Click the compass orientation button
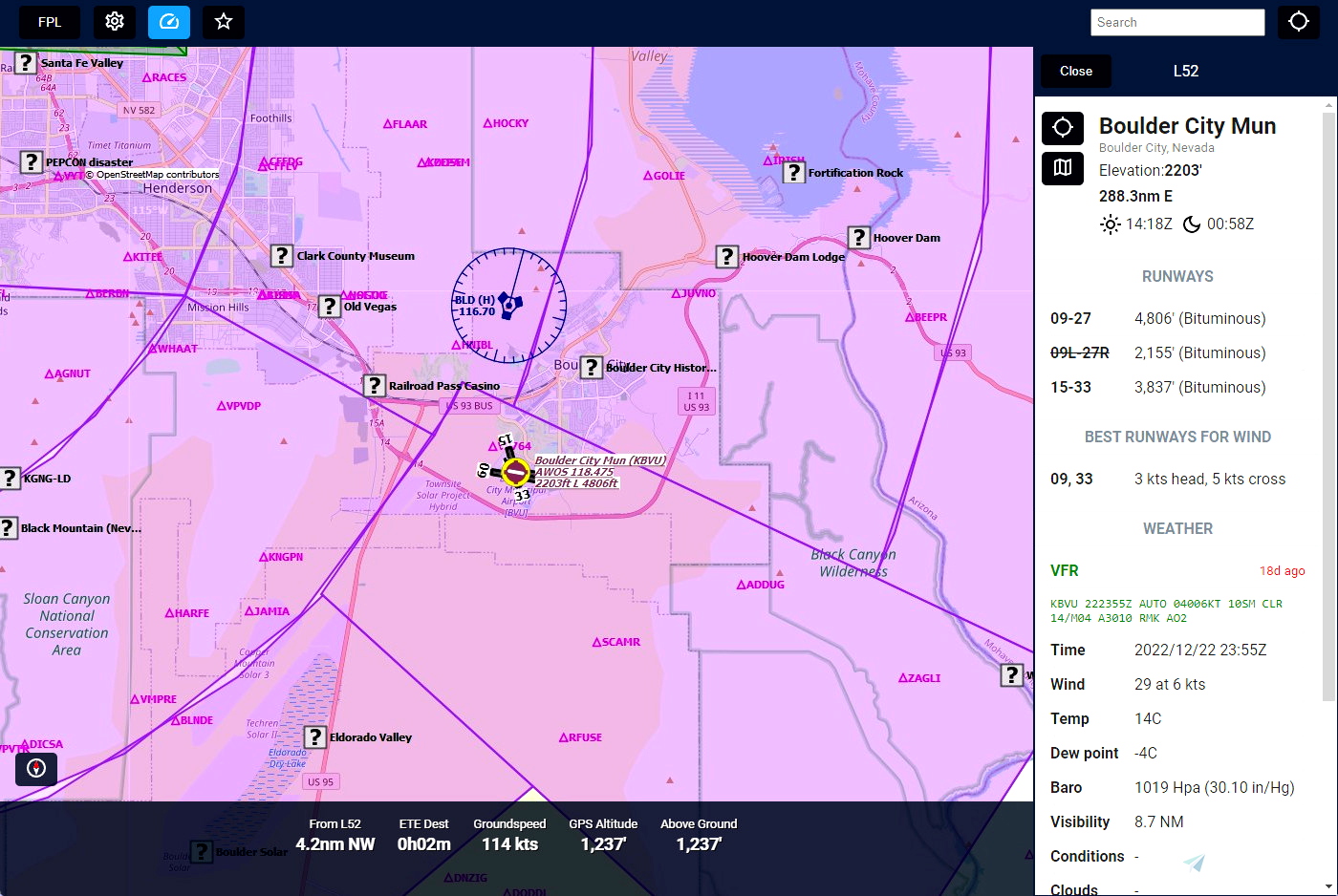The height and width of the screenshot is (896, 1338). (x=36, y=769)
